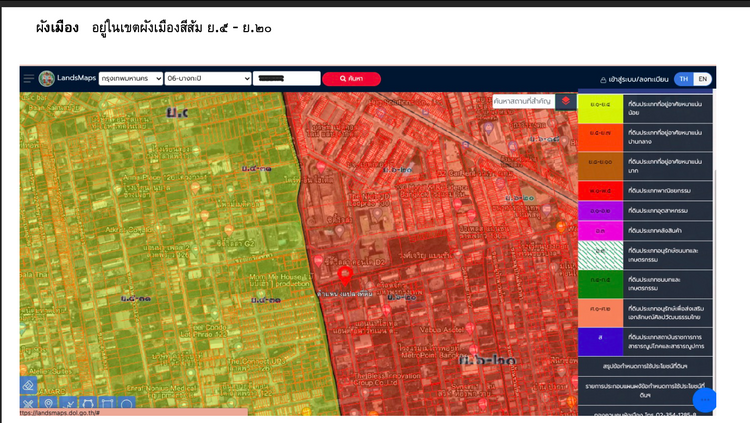The image size is (750, 423).
Task: Click the red พ.1-พ.5 commercial swatch
Action: click(600, 190)
